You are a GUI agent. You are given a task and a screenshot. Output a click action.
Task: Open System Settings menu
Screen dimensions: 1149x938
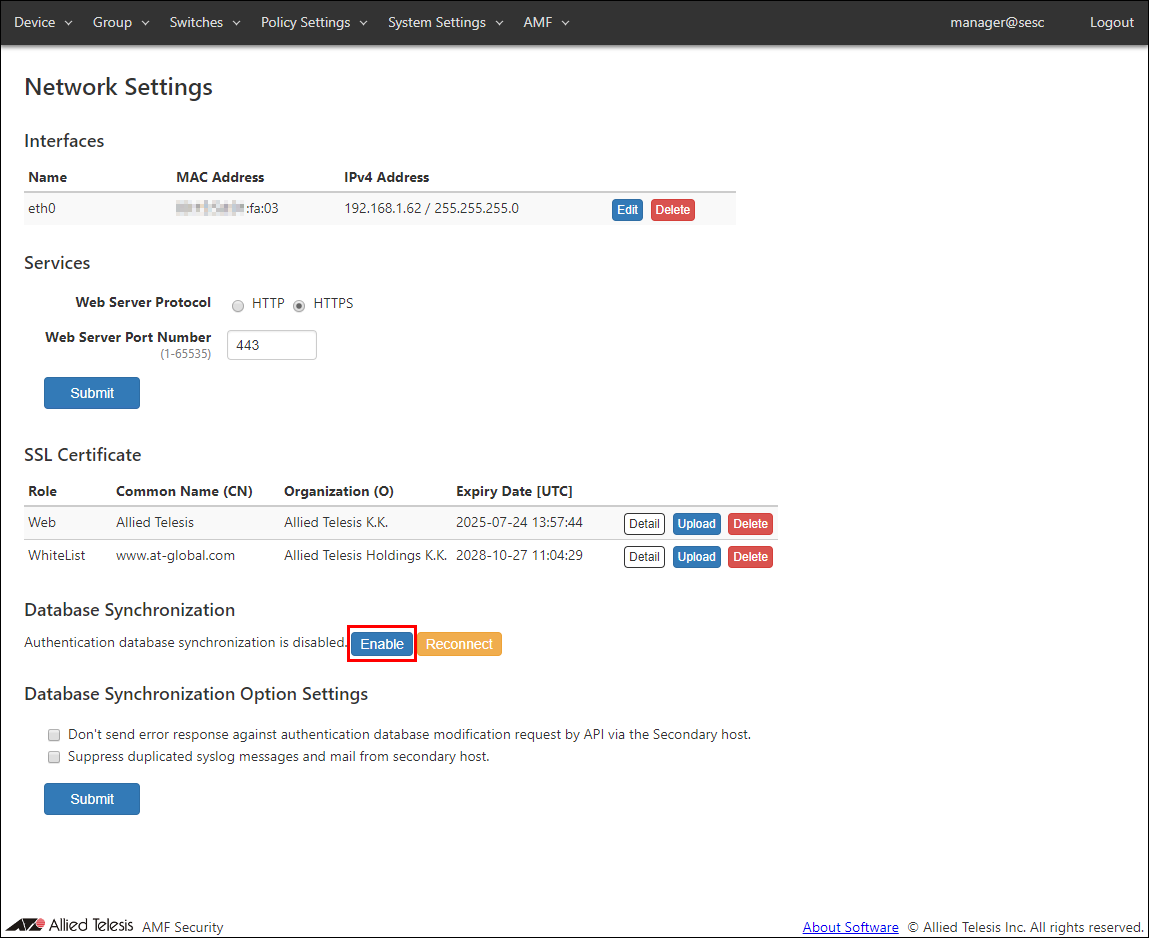click(x=445, y=22)
